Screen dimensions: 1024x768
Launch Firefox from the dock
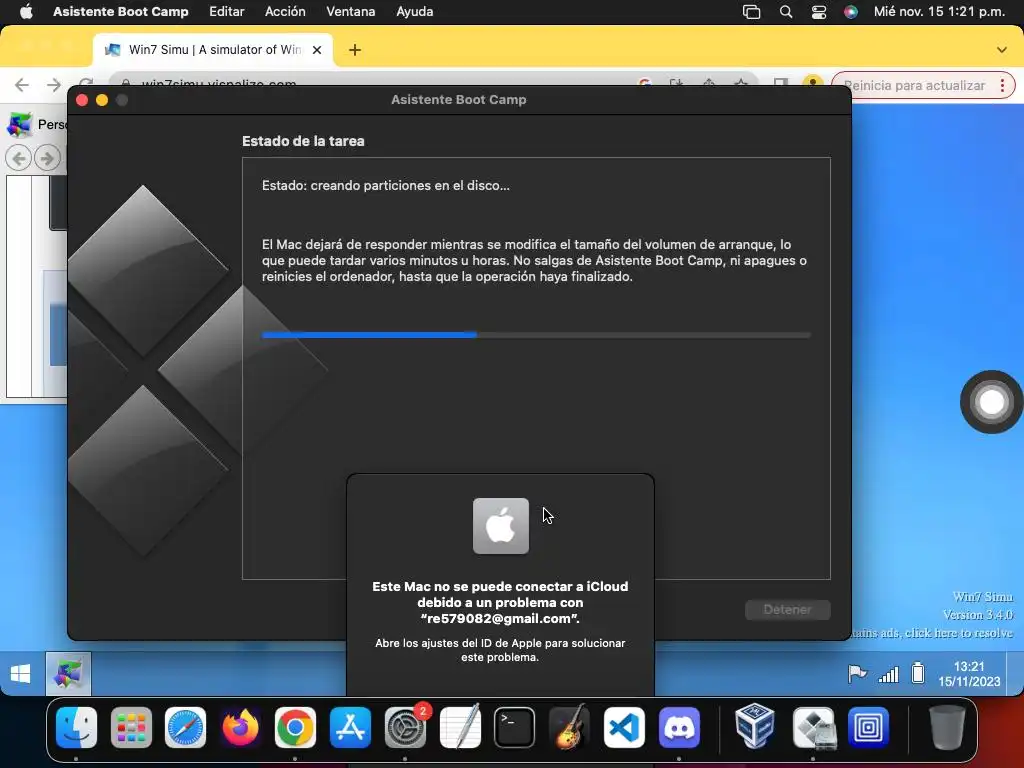(240, 727)
